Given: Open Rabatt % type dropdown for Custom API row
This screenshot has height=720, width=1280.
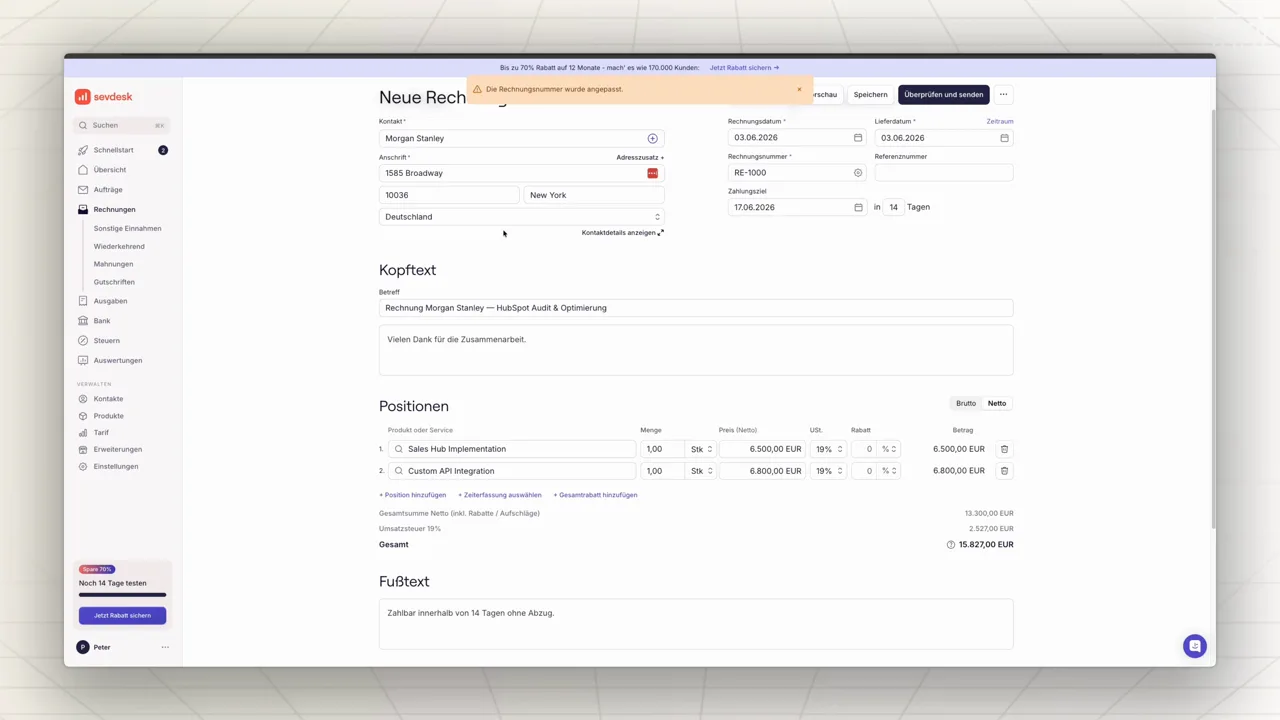Looking at the screenshot, I should pyautogui.click(x=889, y=471).
